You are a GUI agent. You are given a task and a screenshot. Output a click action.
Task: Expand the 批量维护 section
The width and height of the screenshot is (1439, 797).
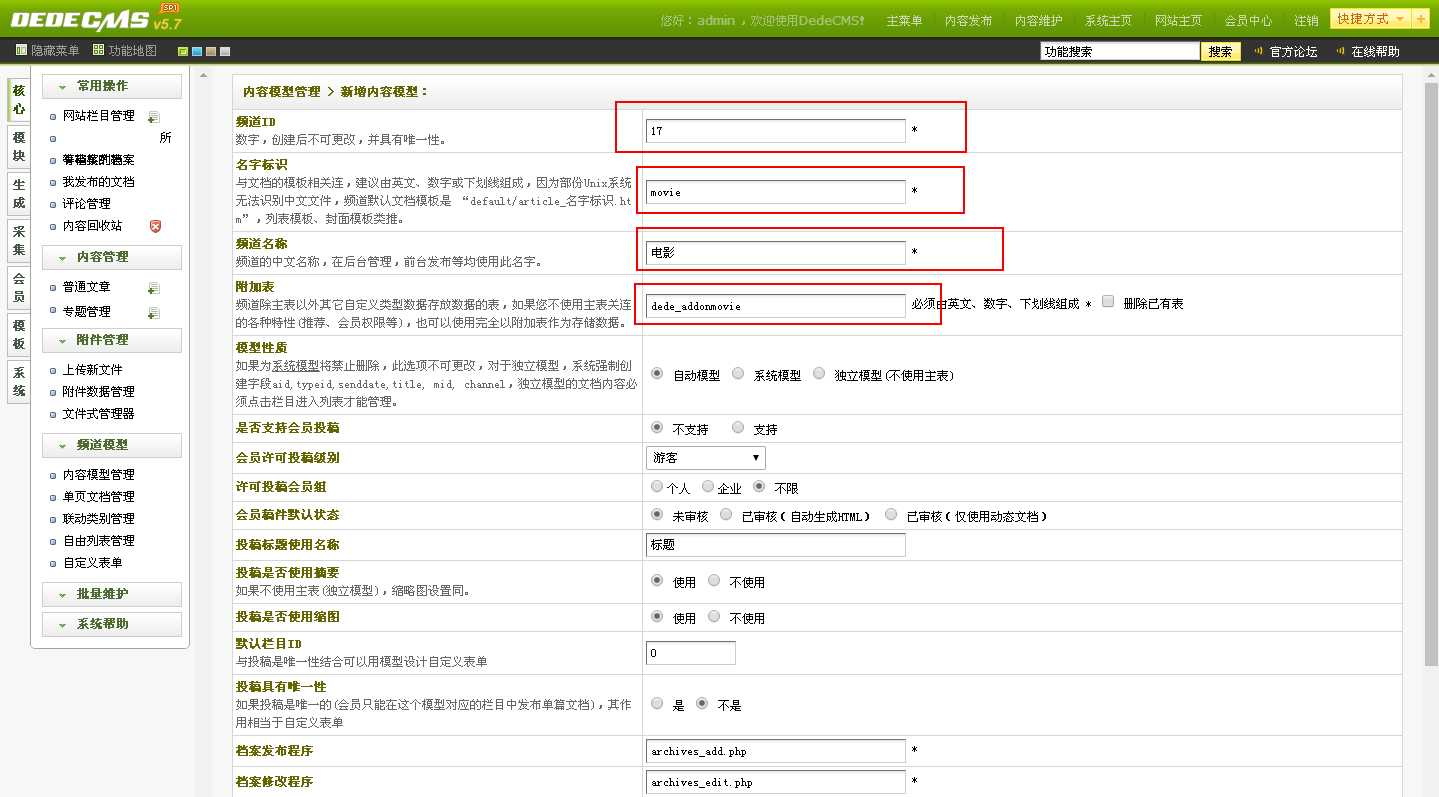[112, 594]
